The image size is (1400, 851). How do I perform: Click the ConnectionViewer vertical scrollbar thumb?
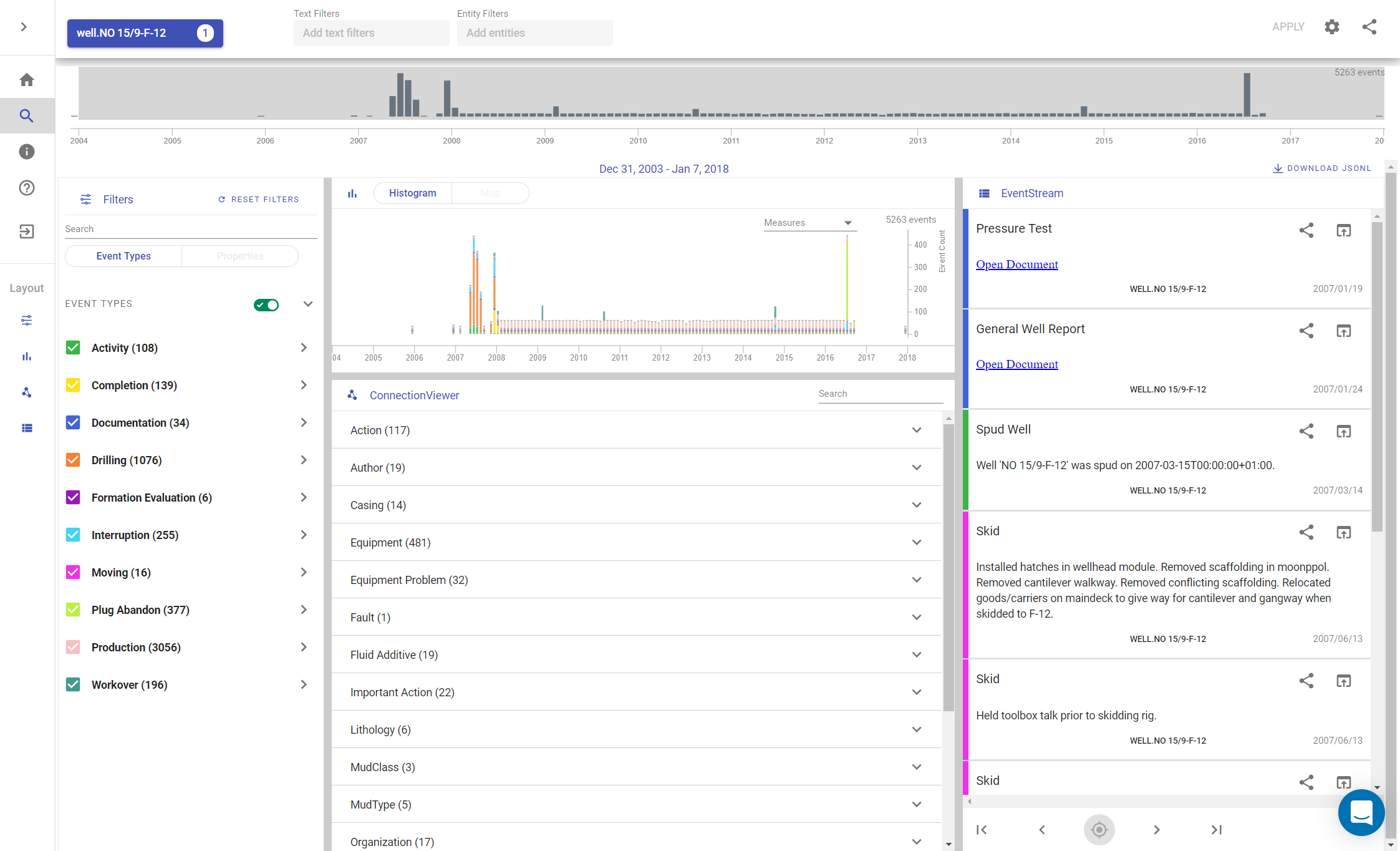point(949,568)
